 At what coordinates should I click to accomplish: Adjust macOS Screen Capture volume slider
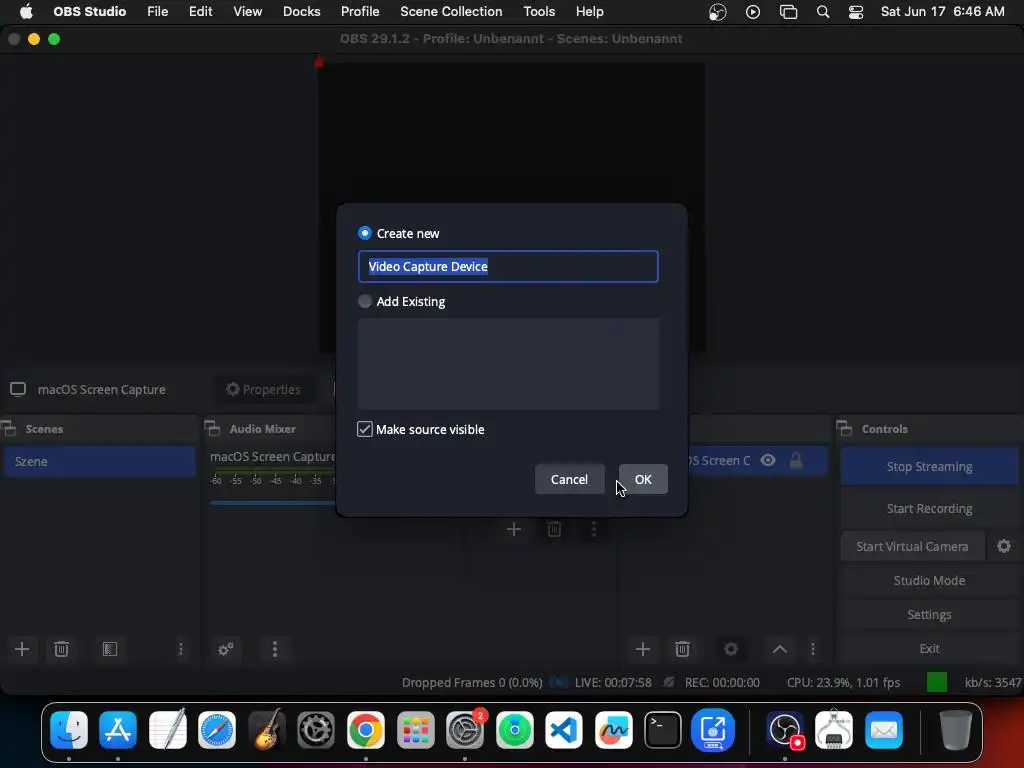tap(273, 502)
